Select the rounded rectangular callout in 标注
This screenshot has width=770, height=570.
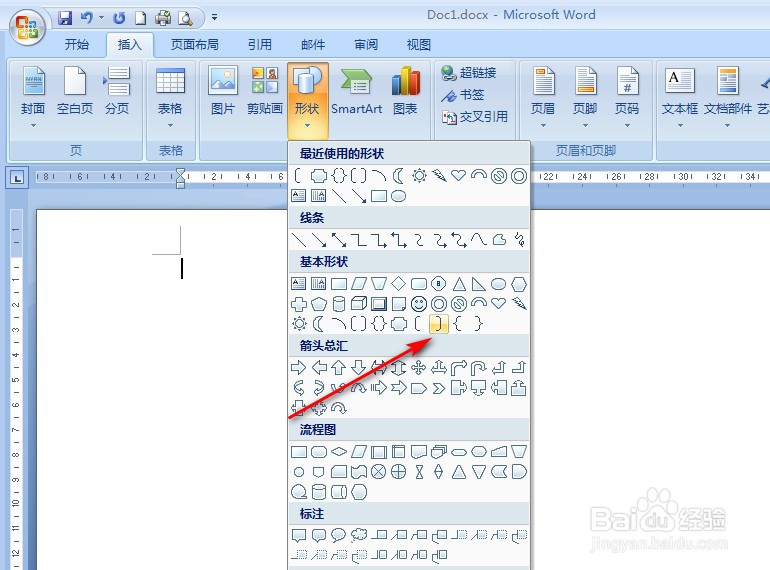(319, 535)
